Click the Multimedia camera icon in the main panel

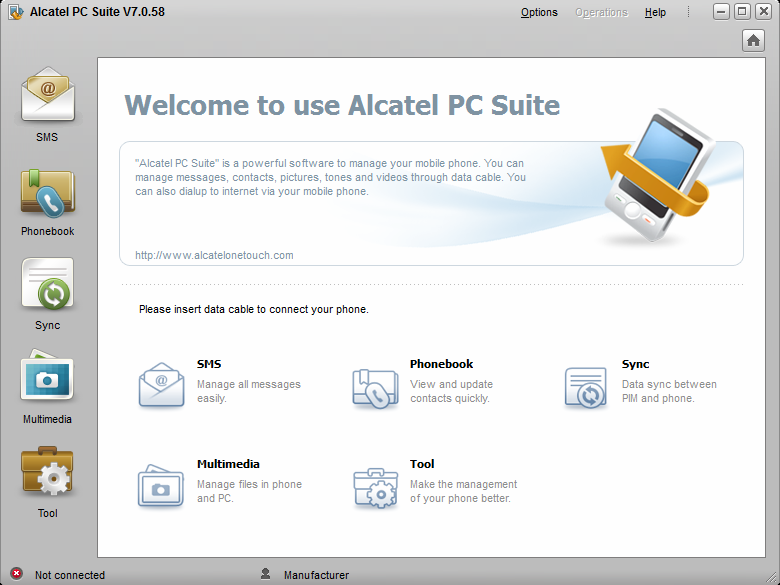pos(161,486)
